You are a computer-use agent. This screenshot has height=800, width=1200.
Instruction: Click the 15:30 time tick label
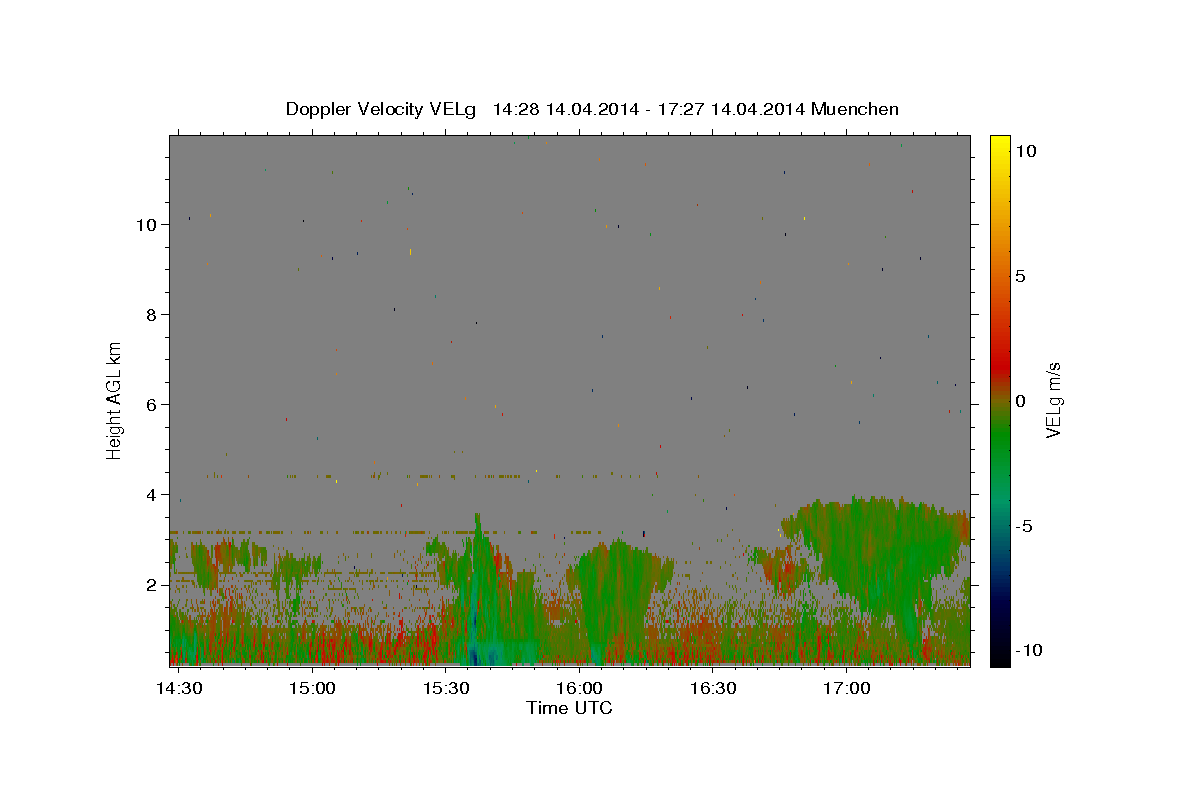point(446,689)
